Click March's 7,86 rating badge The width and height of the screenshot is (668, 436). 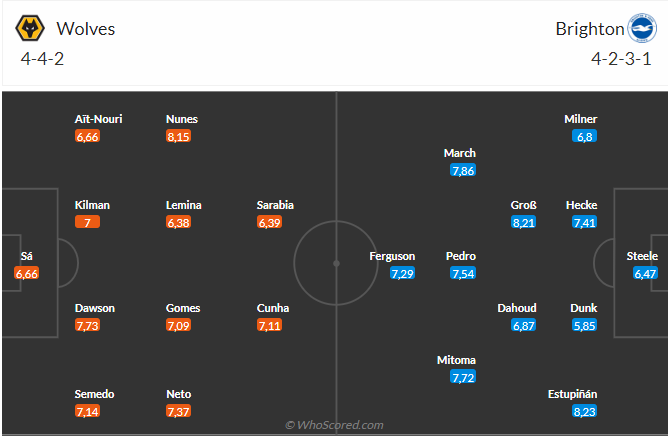pyautogui.click(x=462, y=171)
